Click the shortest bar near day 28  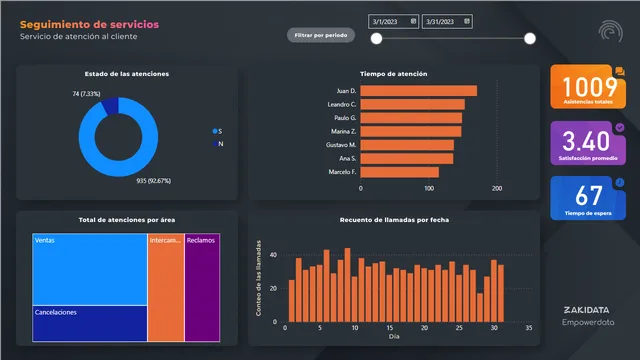click(x=480, y=308)
